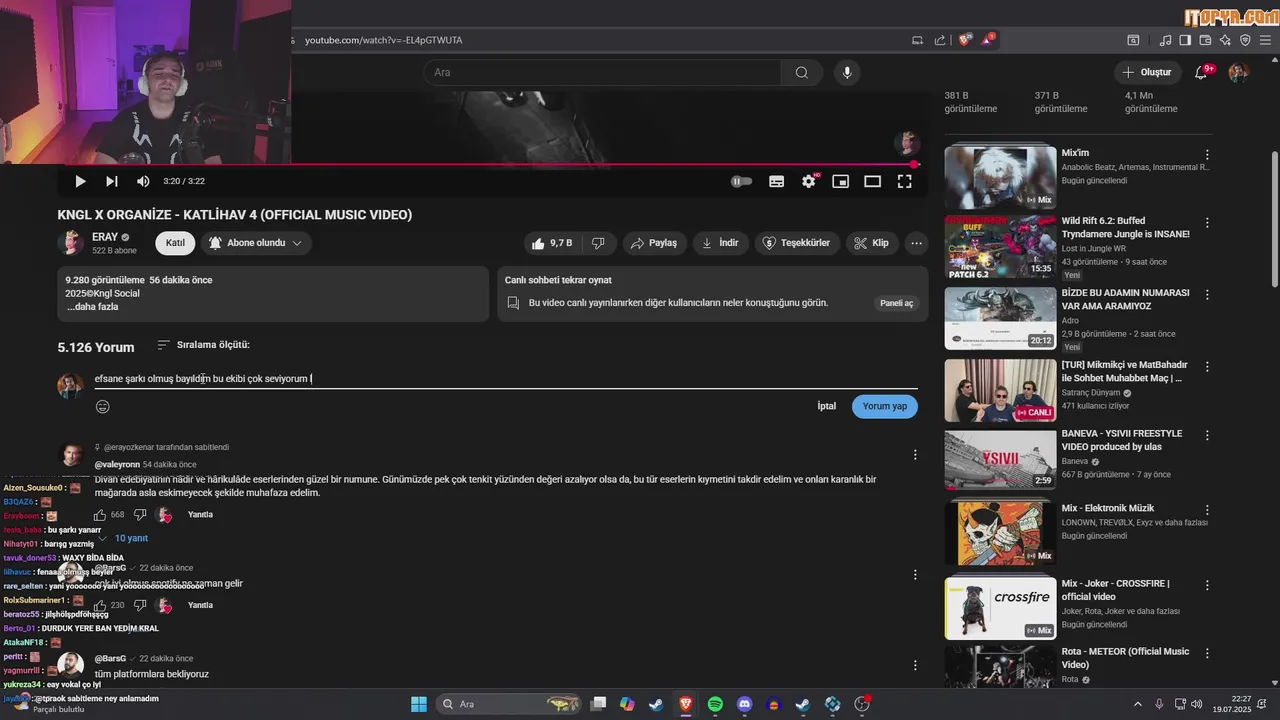1280x720 pixels.
Task: Open the Brave VPN shield icon
Action: 1245,40
